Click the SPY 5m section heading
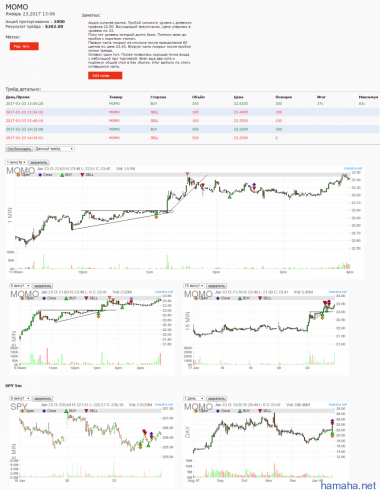380x490 pixels. click(x=13, y=386)
